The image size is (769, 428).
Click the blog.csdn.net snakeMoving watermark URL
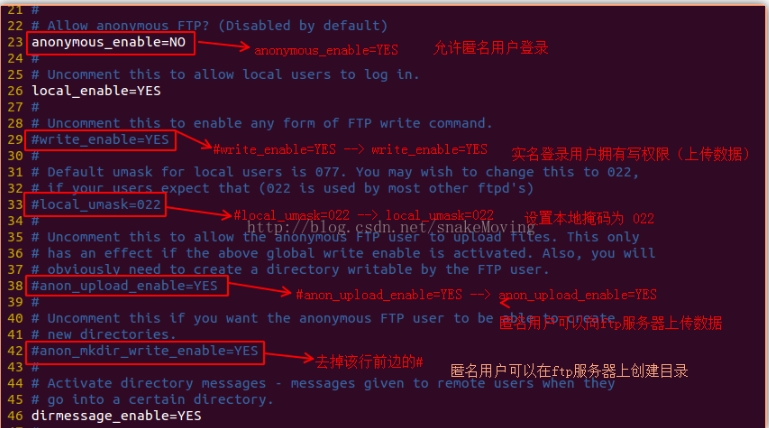[390, 227]
